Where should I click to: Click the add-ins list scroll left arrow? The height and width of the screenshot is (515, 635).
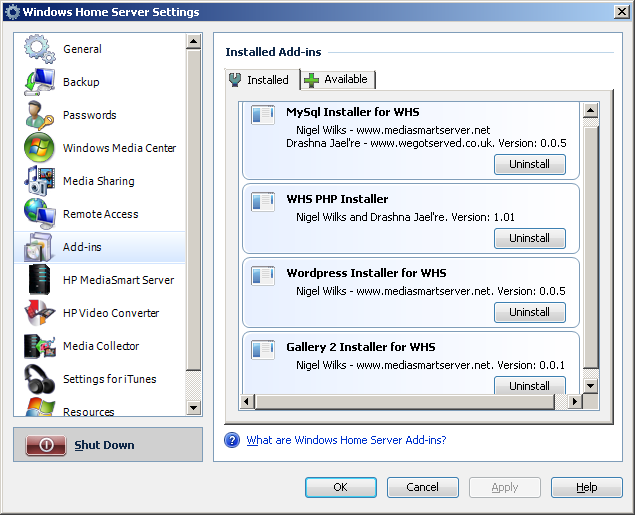[247, 402]
